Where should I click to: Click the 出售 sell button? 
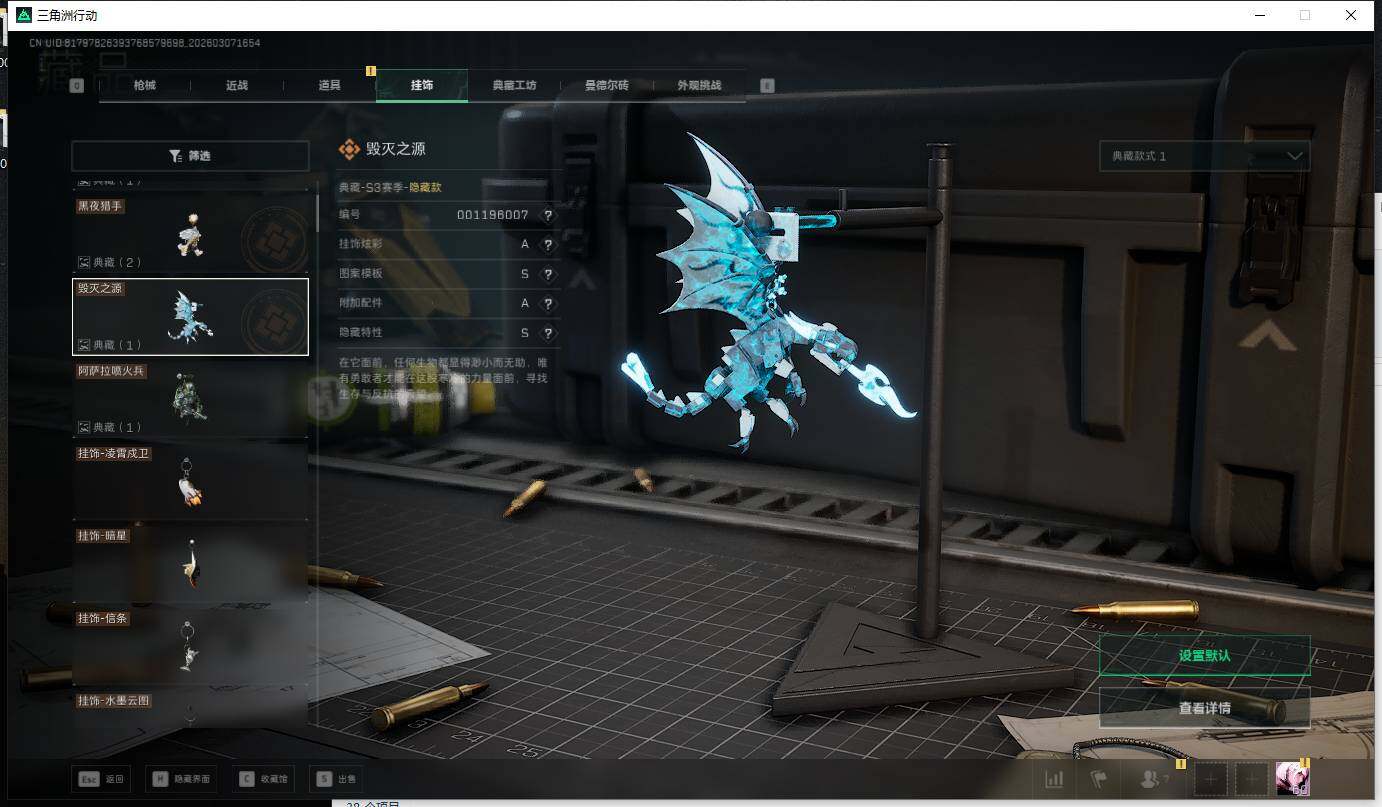click(x=336, y=779)
